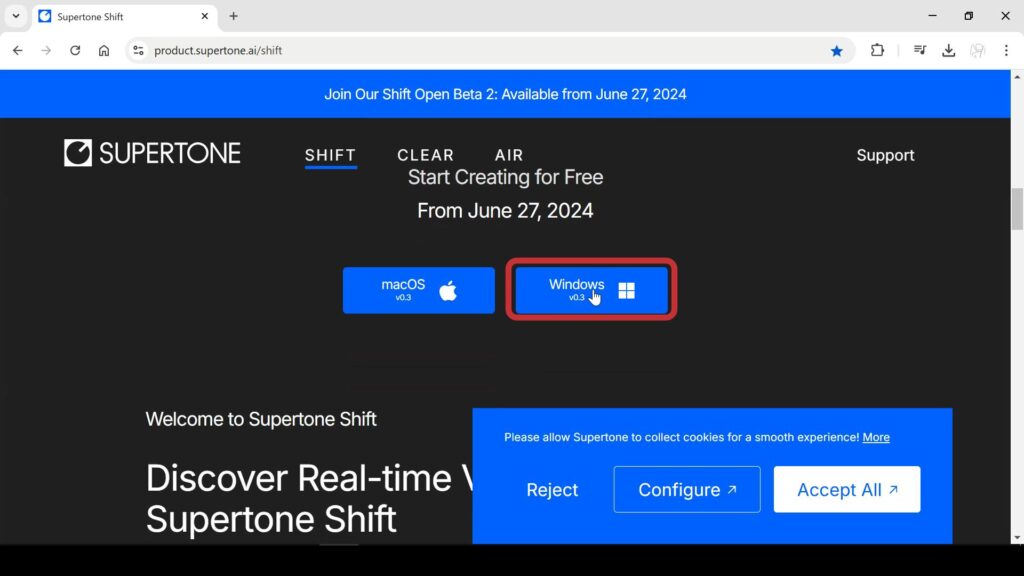Expand the tab search dropdown arrow
This screenshot has width=1024, height=576.
click(16, 16)
